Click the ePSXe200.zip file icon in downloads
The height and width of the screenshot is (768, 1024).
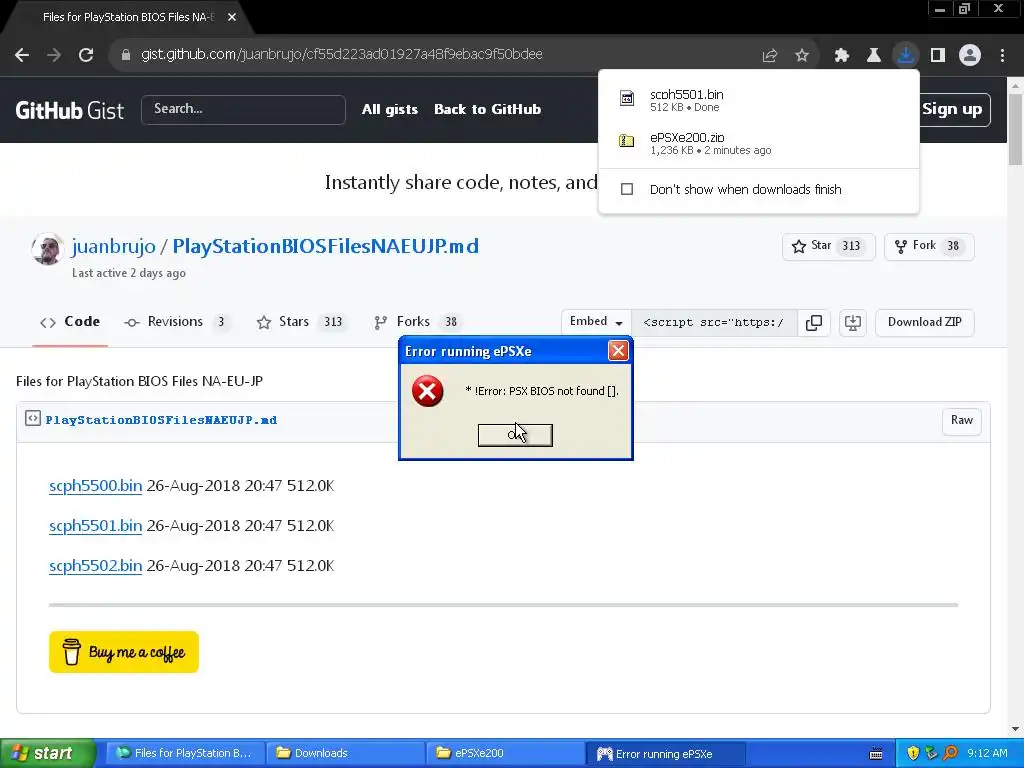pyautogui.click(x=627, y=140)
